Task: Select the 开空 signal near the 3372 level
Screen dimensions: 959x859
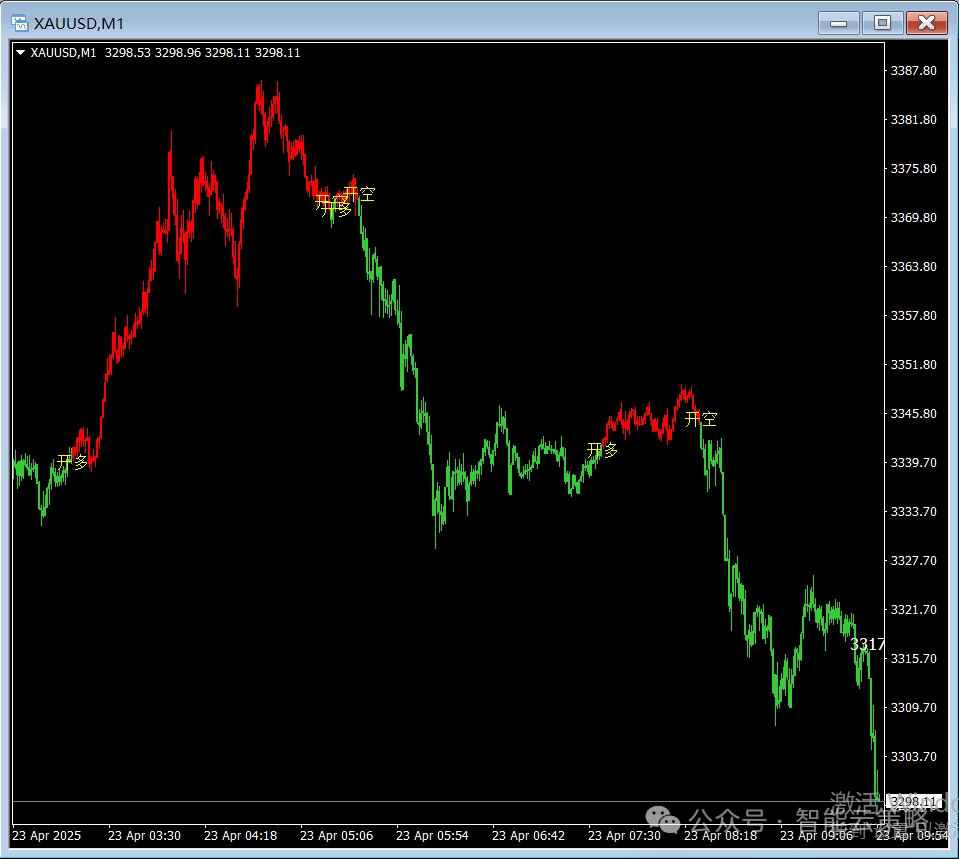Action: [359, 194]
